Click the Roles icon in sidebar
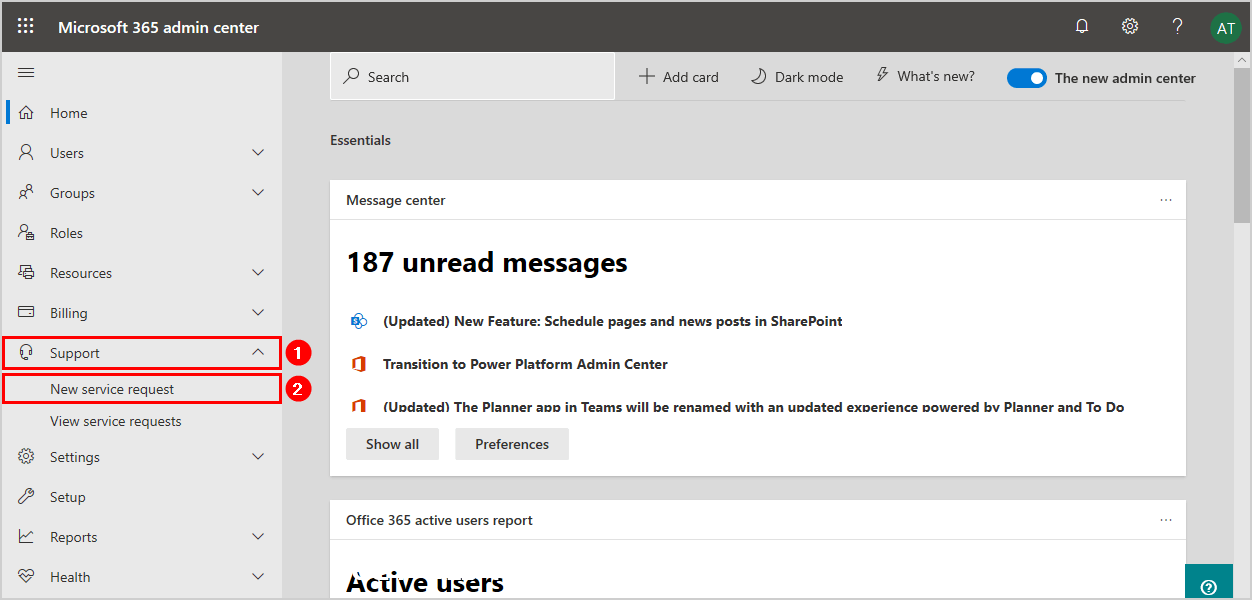 click(27, 233)
